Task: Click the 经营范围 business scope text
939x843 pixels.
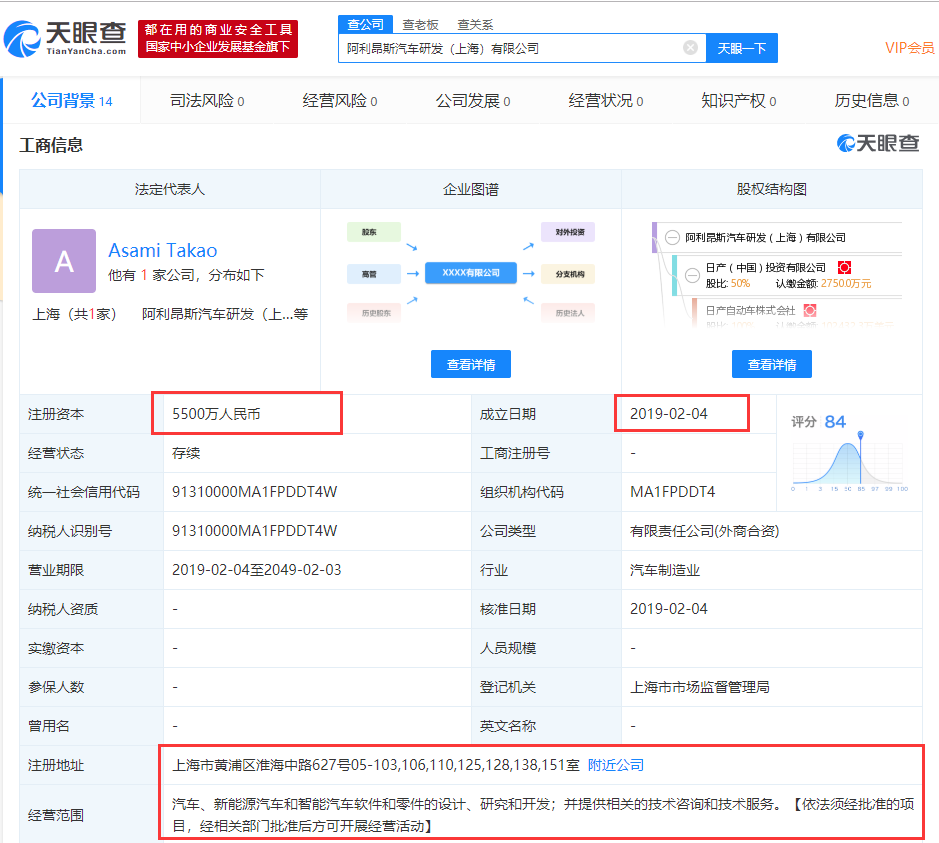Action: tap(543, 815)
